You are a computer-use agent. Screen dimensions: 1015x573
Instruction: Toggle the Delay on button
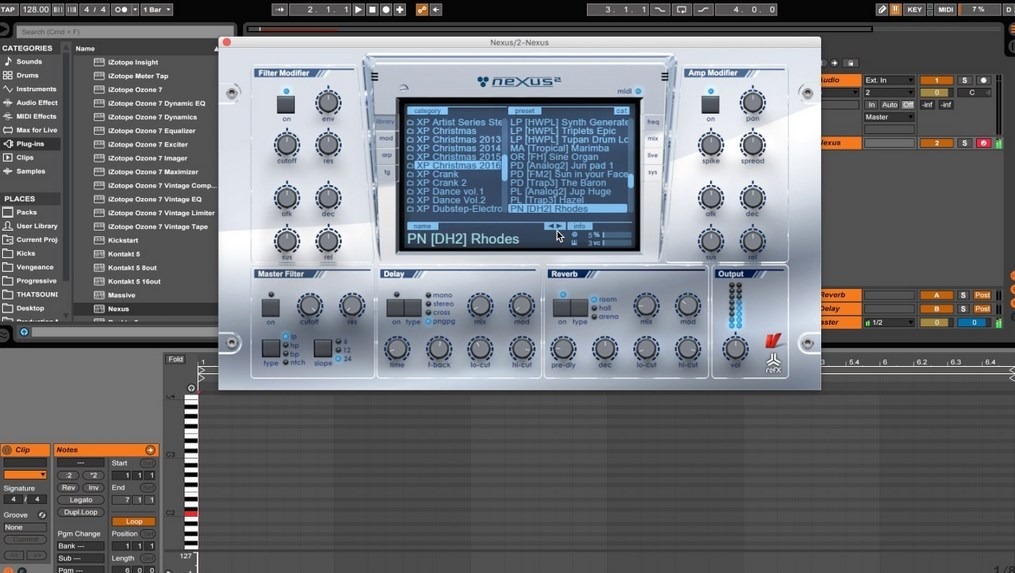[x=396, y=308]
